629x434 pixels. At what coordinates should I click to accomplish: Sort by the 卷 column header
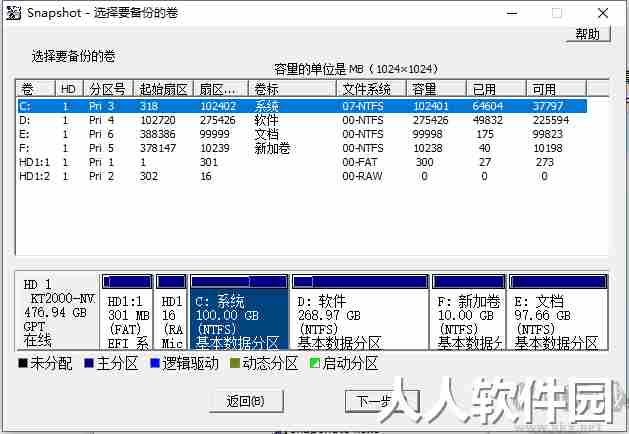[x=35, y=89]
